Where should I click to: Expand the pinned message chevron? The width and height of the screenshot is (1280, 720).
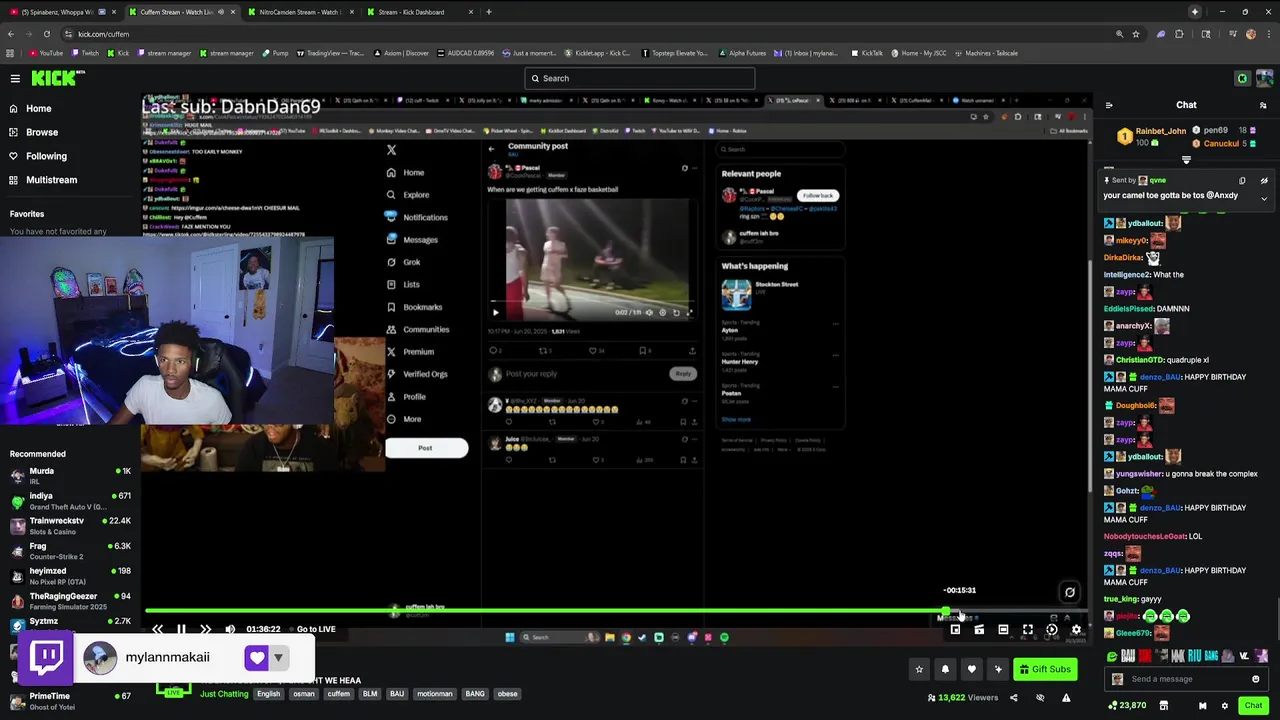coord(1264,198)
